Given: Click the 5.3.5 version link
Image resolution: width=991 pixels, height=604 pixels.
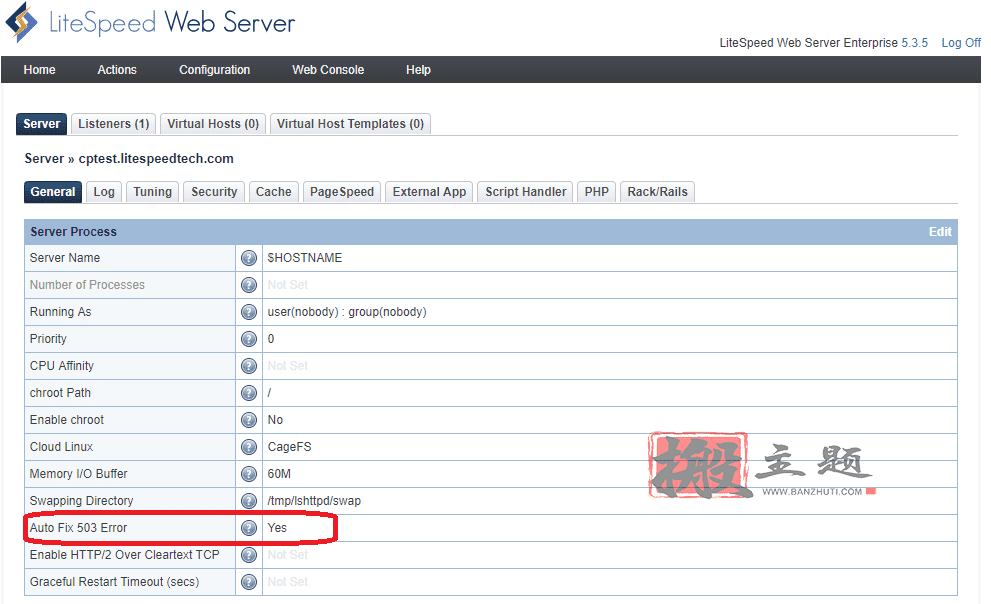Looking at the screenshot, I should (x=915, y=43).
